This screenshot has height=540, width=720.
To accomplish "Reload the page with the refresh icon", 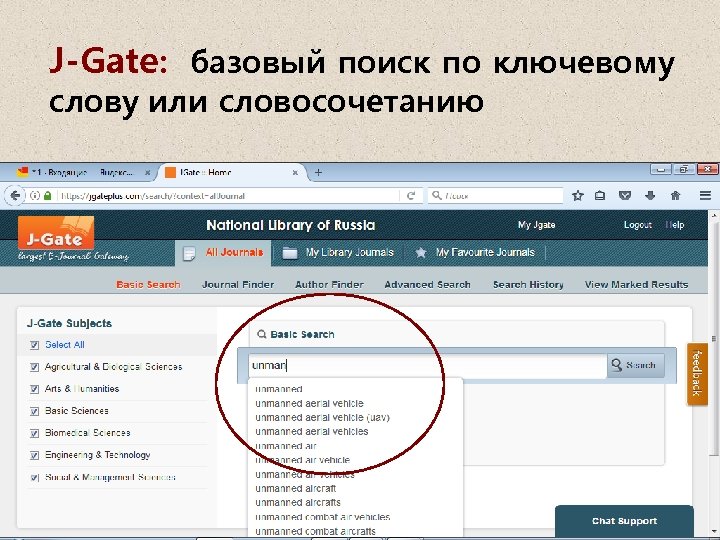I will click(x=411, y=196).
